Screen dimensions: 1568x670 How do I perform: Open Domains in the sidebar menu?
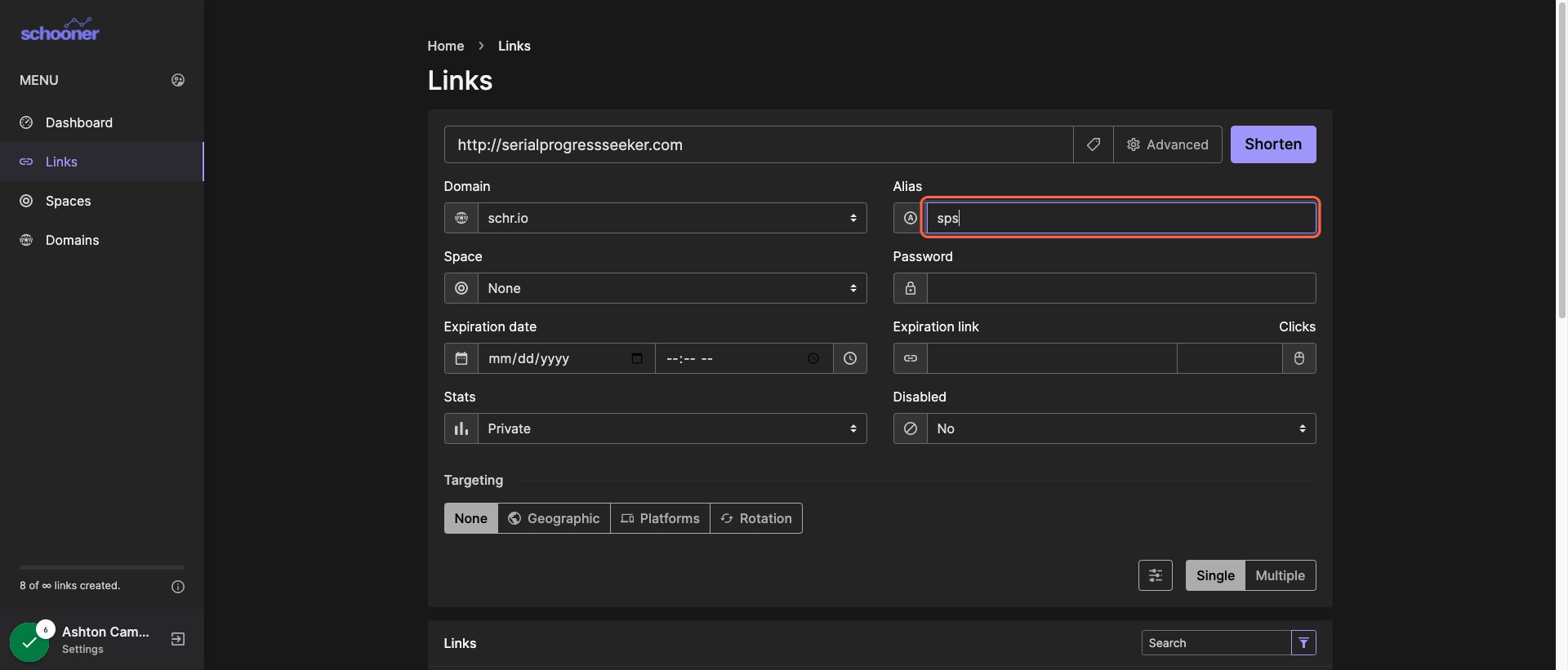102,240
